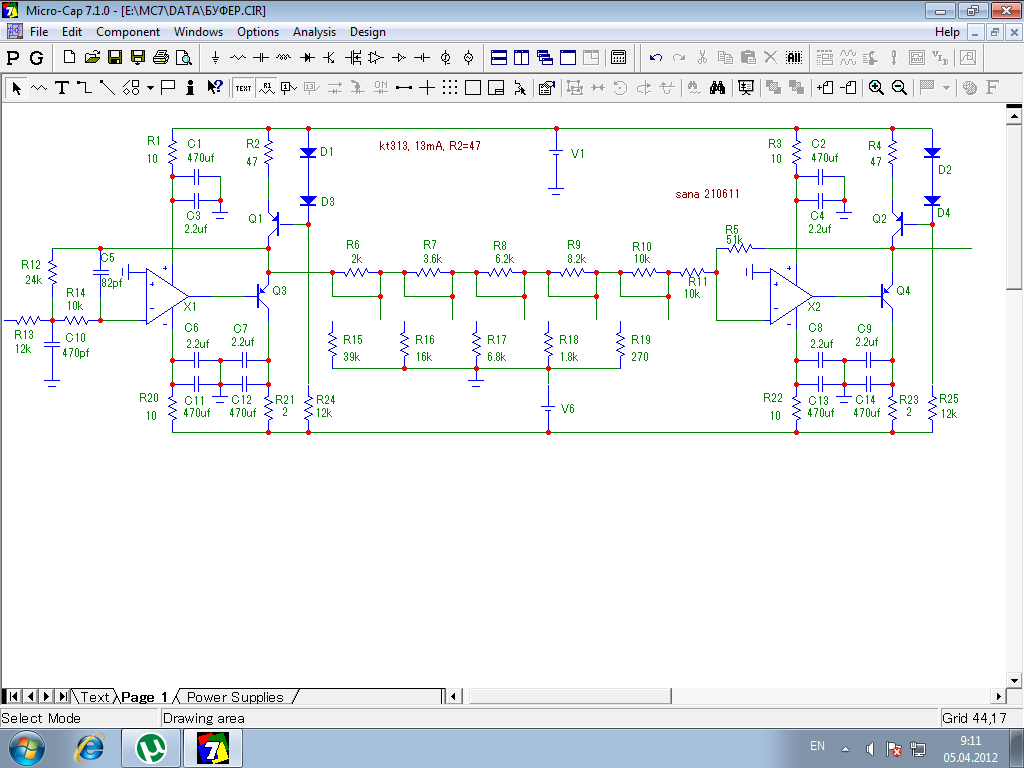
Task: Select the Resistor component tool
Action: 238,58
